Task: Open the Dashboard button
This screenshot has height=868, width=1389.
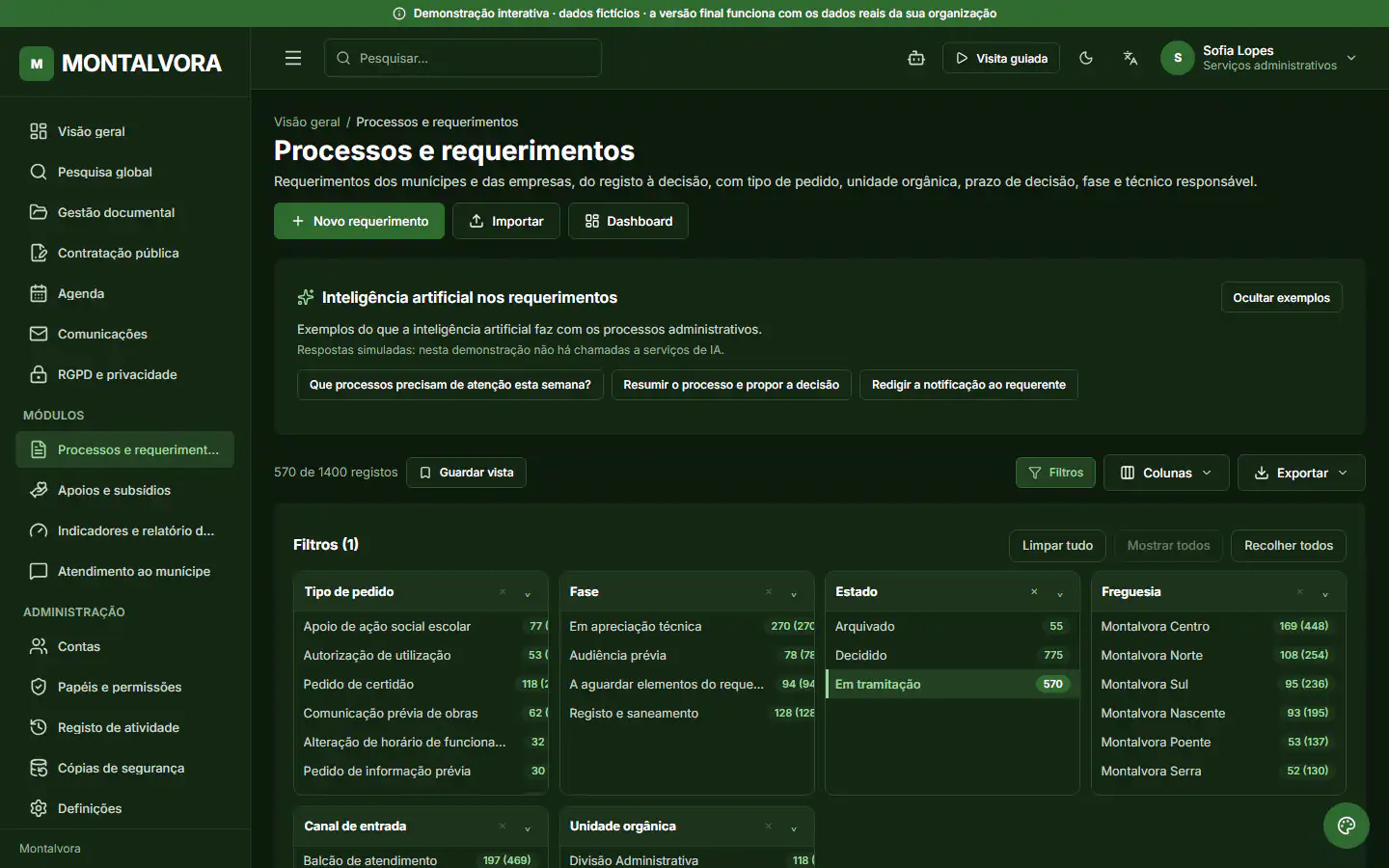Action: (x=628, y=221)
